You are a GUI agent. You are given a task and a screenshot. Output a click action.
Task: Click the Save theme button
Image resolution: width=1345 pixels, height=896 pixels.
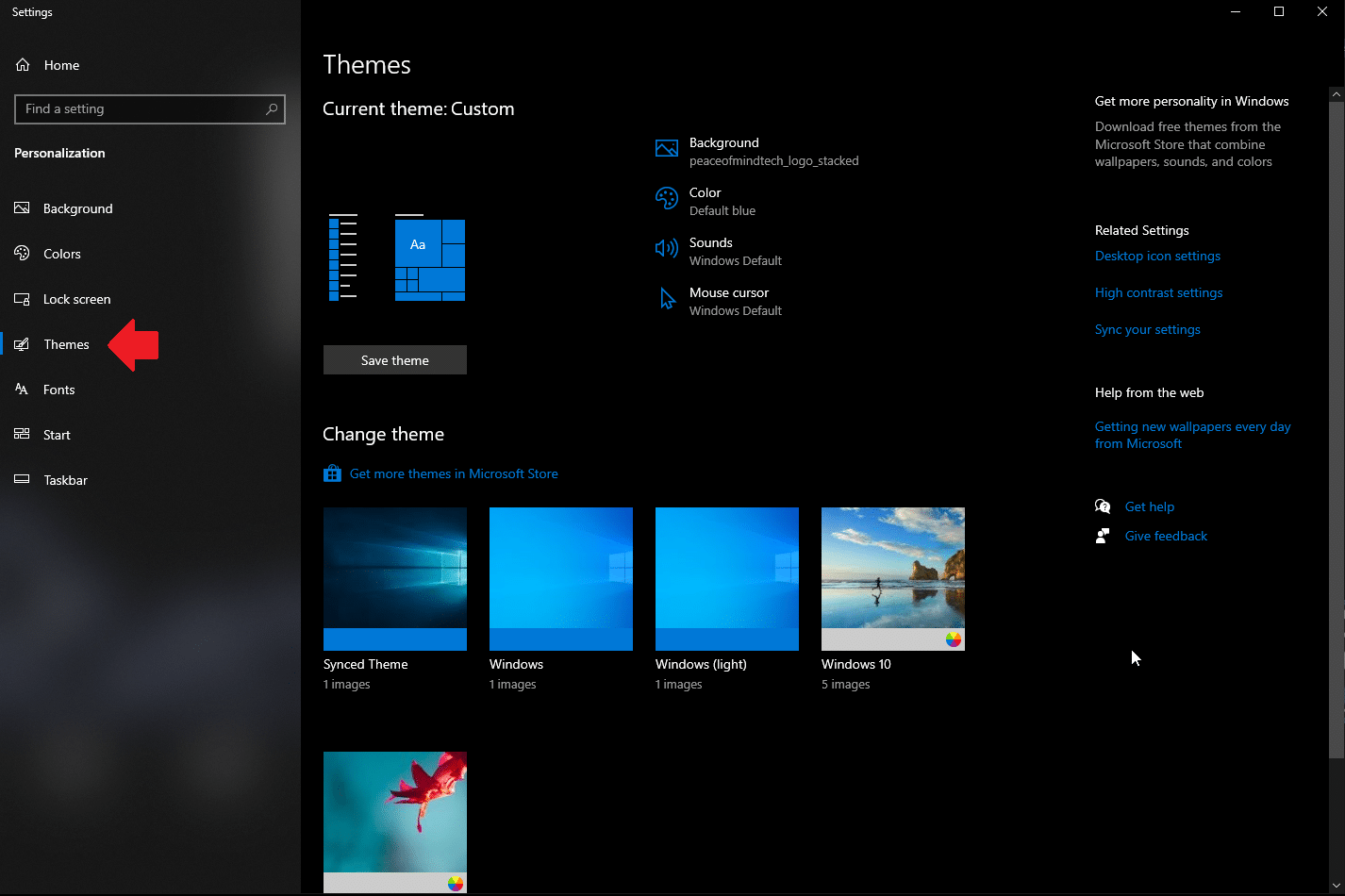tap(395, 360)
